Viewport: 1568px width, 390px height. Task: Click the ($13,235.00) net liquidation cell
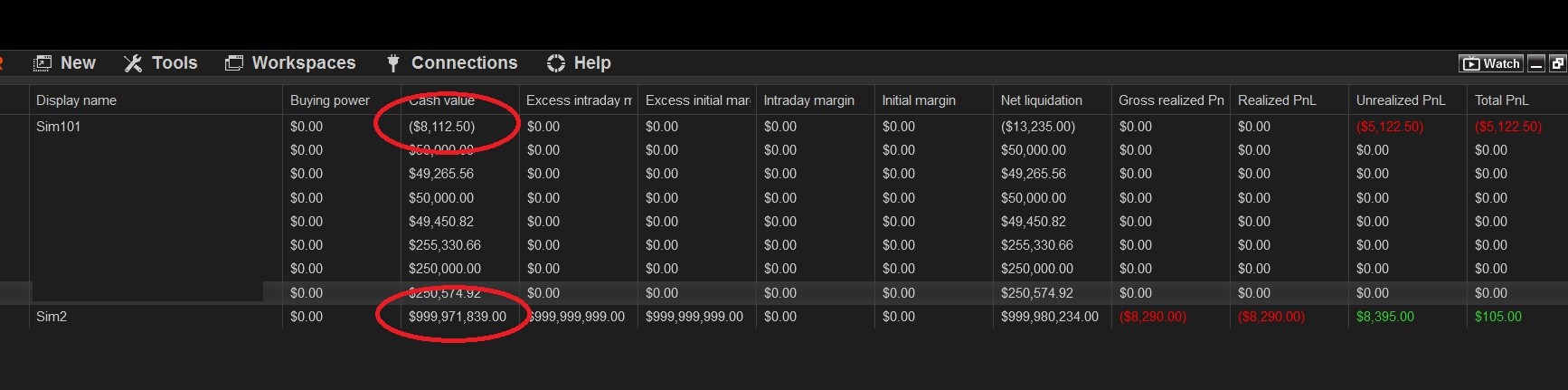coord(1038,127)
